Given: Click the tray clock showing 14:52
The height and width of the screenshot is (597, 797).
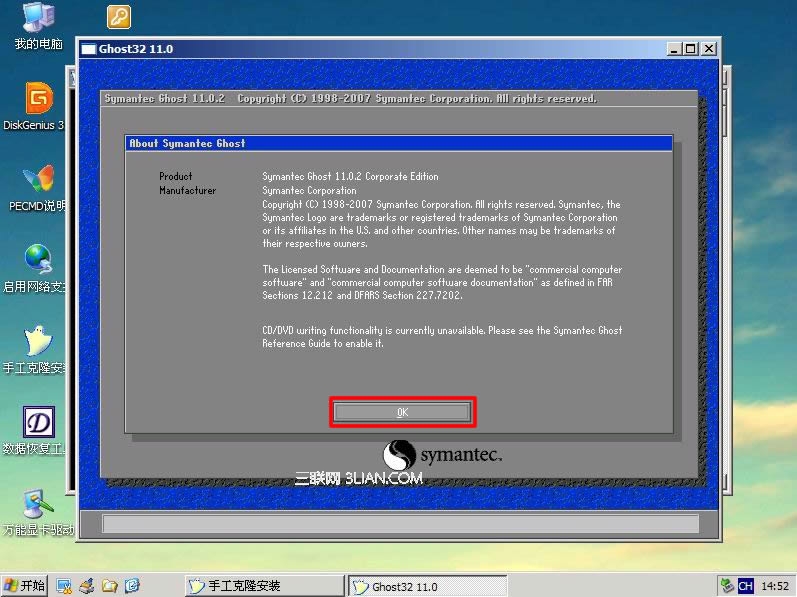Looking at the screenshot, I should tap(775, 586).
